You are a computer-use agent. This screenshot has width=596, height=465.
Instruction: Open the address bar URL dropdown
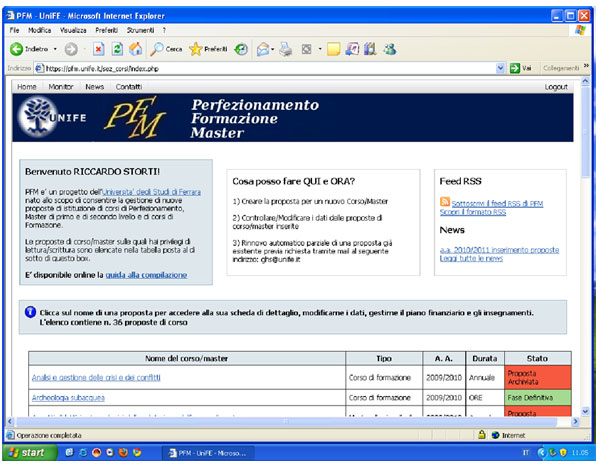click(501, 68)
